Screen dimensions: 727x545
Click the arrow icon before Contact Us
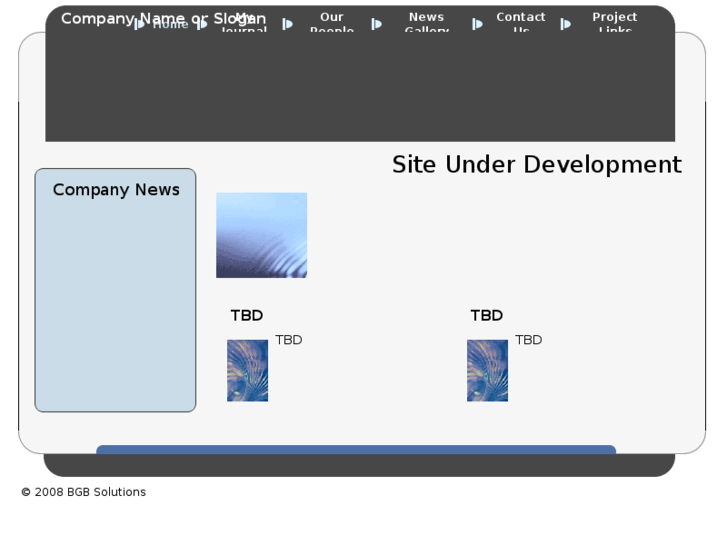477,24
